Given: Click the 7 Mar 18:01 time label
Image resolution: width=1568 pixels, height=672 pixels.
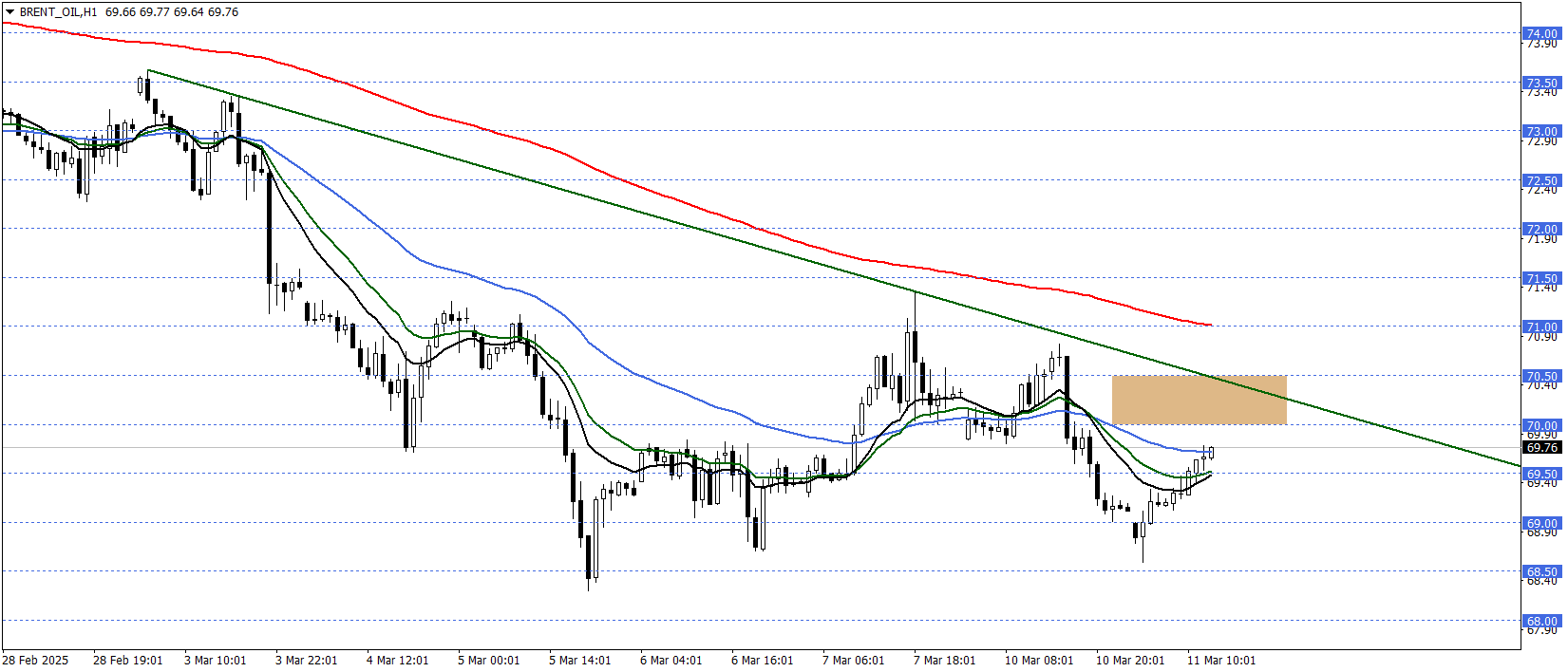Looking at the screenshot, I should click(x=945, y=660).
